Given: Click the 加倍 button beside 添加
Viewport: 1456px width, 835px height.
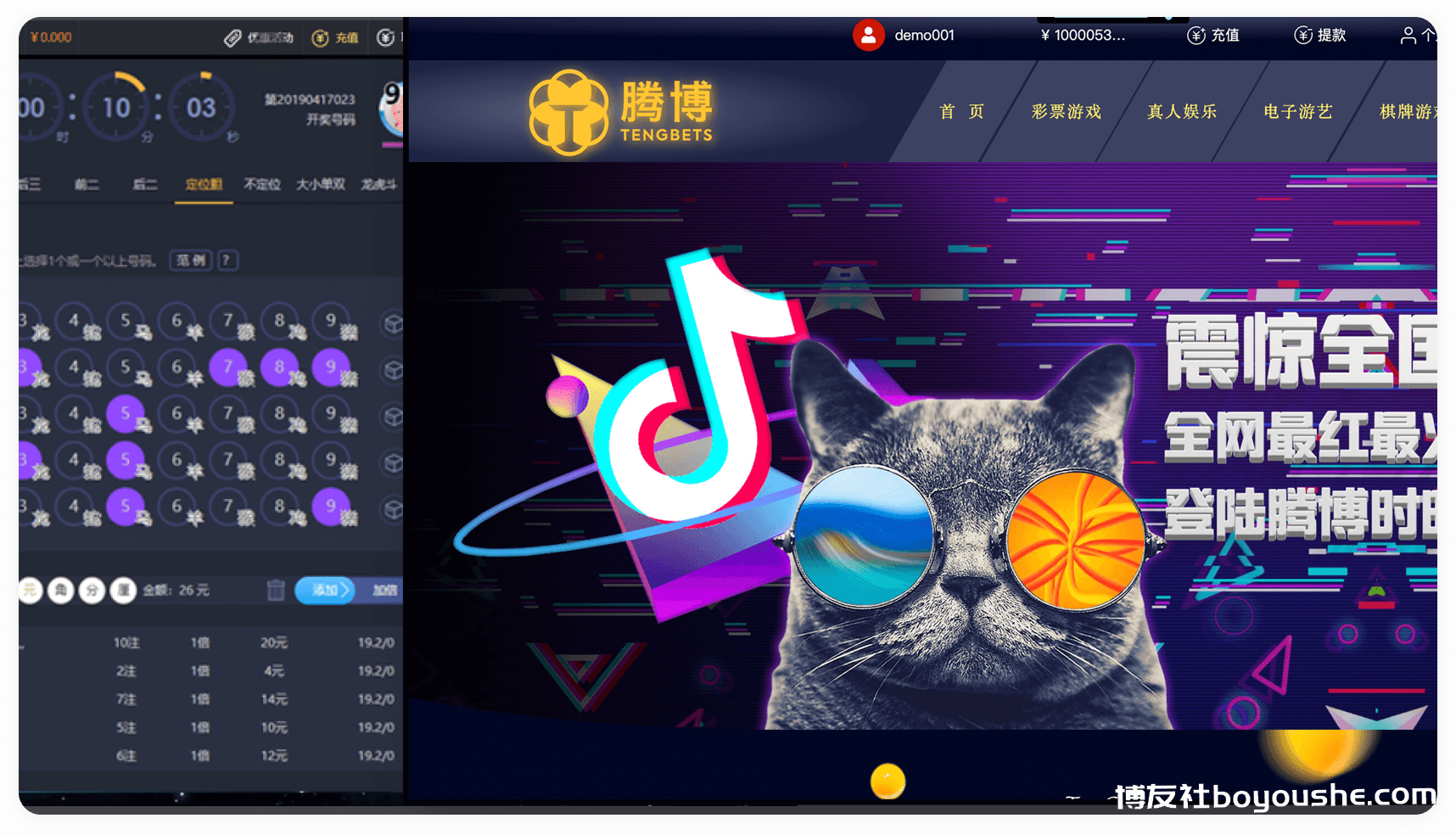Looking at the screenshot, I should pyautogui.click(x=384, y=590).
